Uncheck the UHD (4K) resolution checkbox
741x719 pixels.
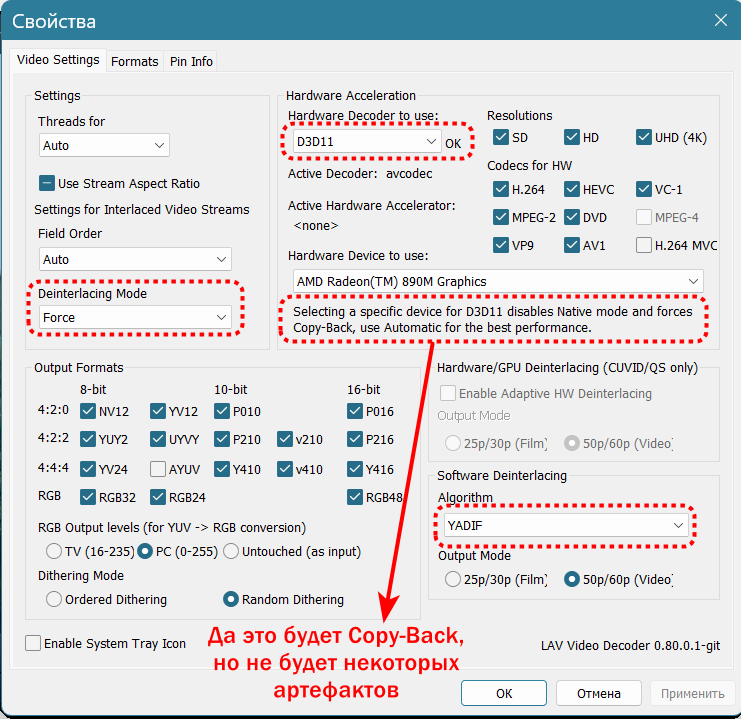tap(643, 137)
